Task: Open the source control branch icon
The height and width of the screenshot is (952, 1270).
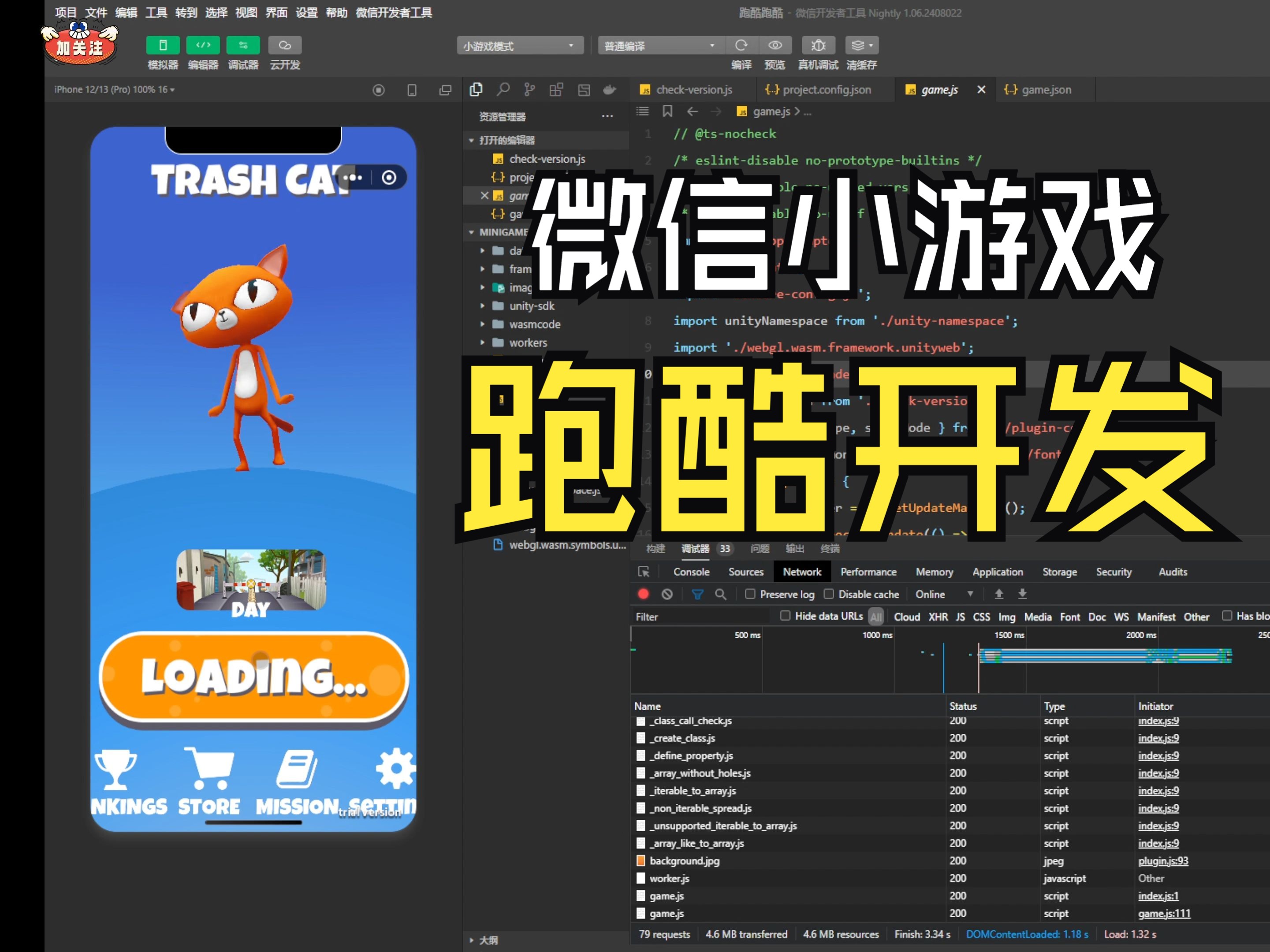Action: click(x=529, y=89)
